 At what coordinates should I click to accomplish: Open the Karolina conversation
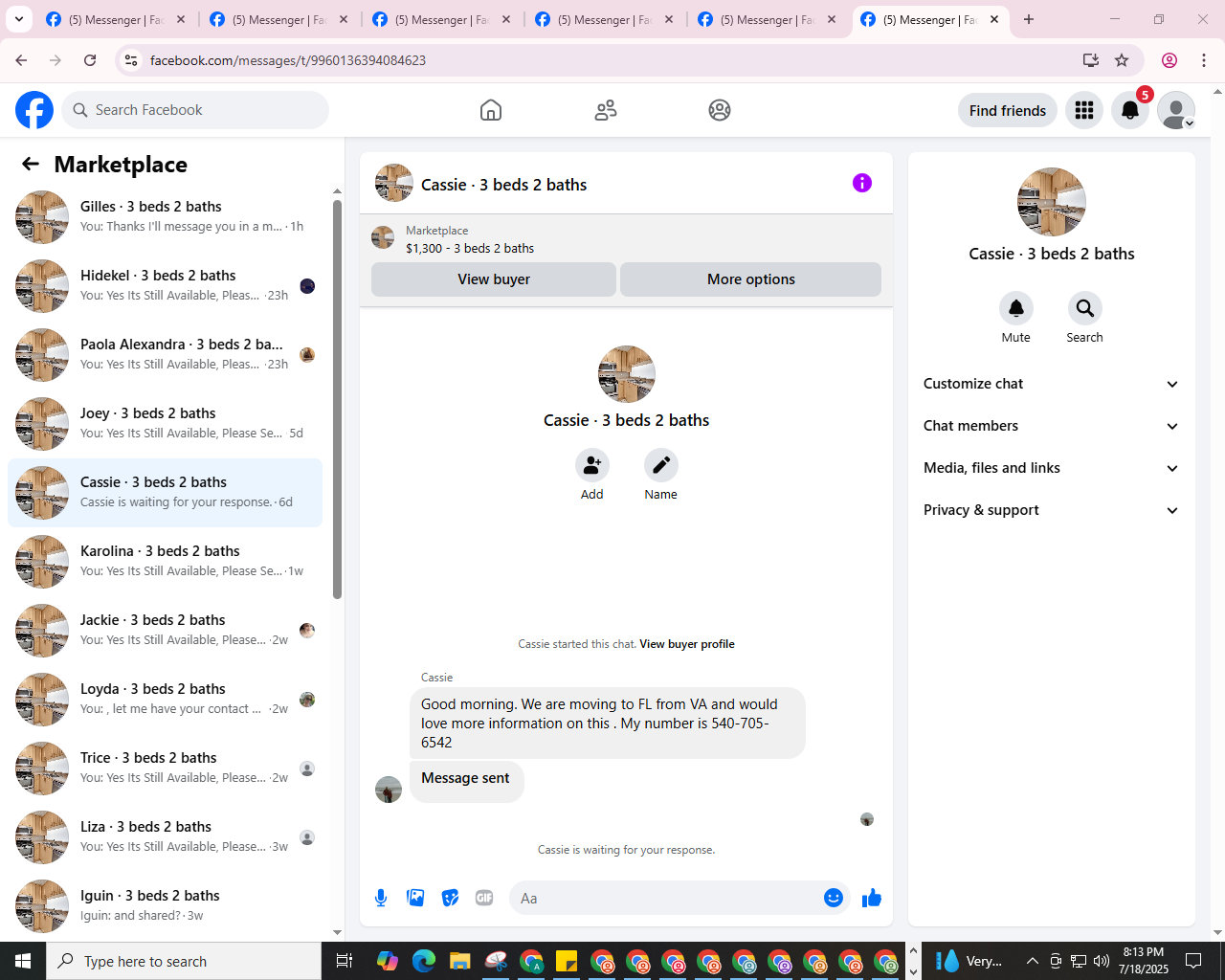pos(165,562)
